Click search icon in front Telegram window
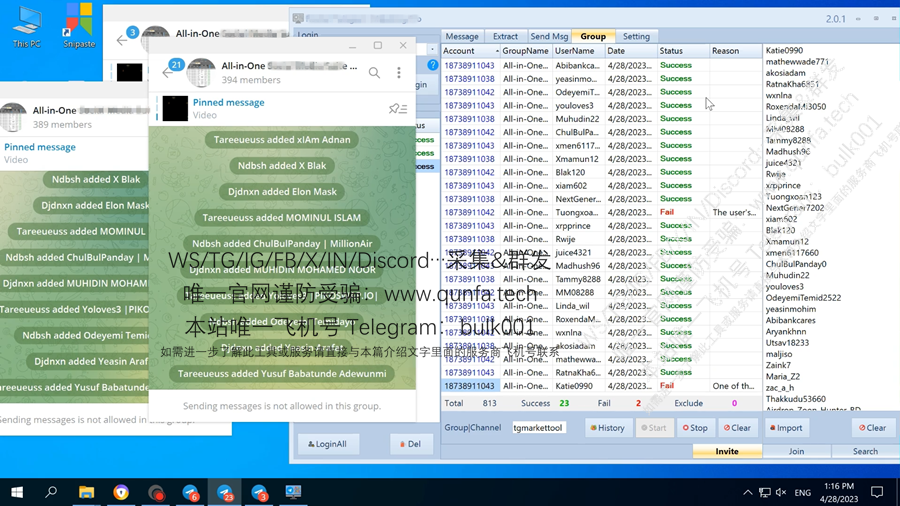 (x=374, y=73)
